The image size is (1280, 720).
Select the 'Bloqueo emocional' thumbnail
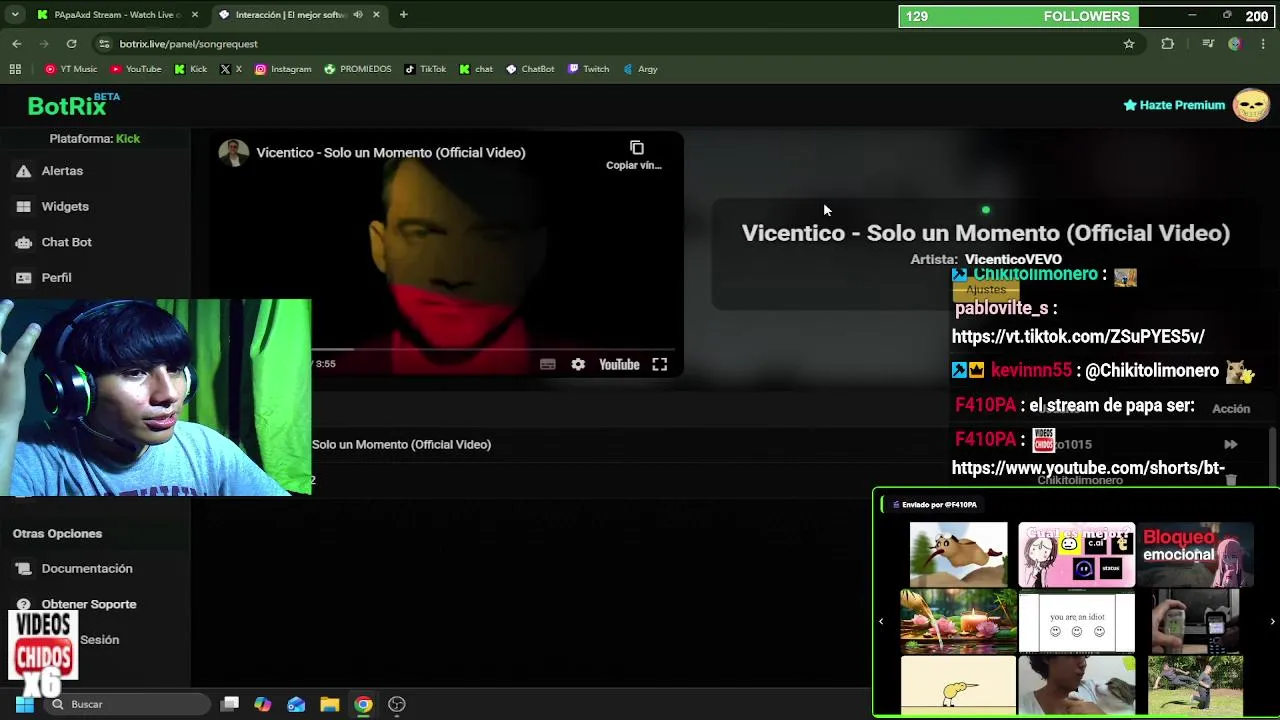tap(1195, 554)
